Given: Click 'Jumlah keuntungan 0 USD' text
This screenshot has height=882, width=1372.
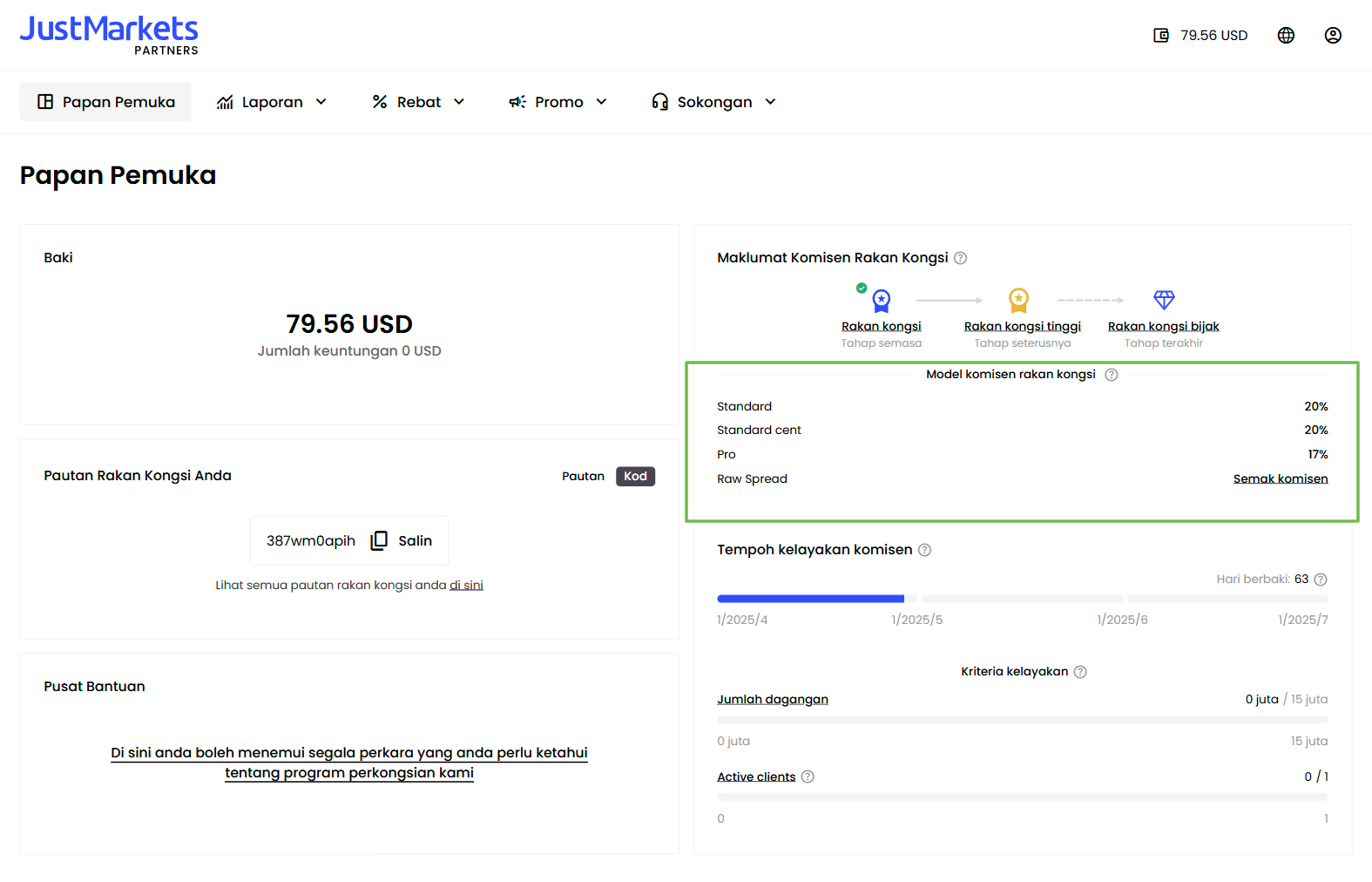Looking at the screenshot, I should 349,351.
